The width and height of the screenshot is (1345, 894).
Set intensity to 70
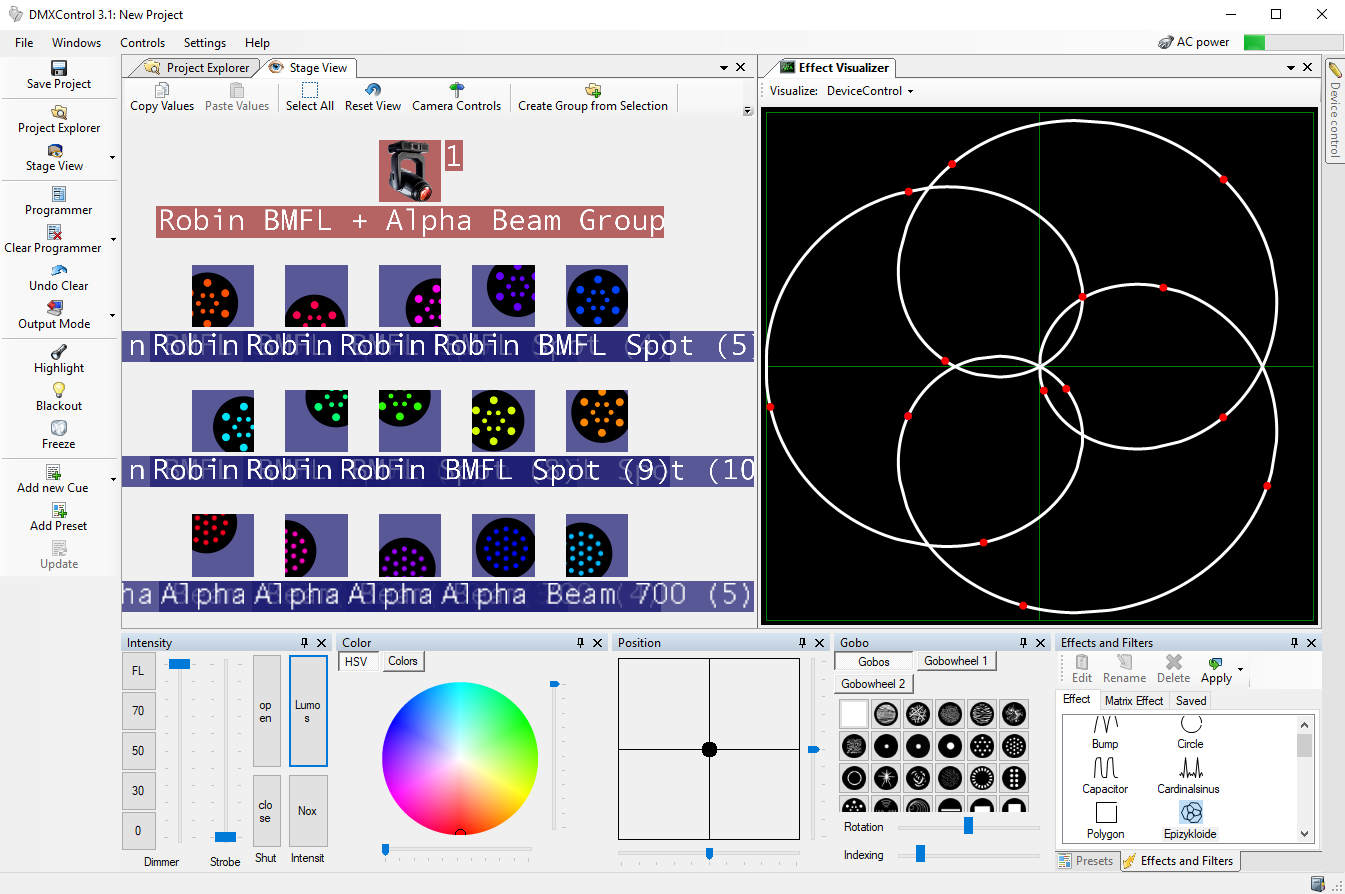[x=138, y=711]
